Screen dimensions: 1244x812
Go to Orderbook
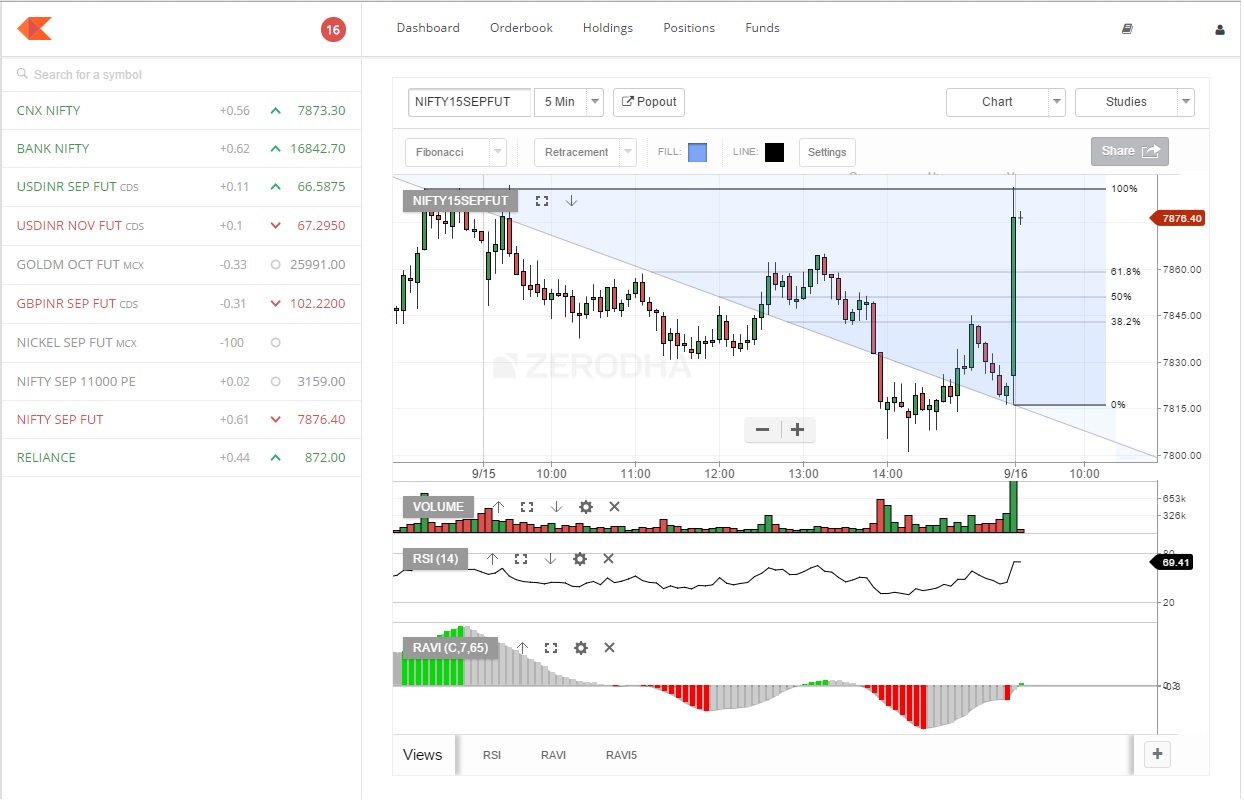click(521, 28)
